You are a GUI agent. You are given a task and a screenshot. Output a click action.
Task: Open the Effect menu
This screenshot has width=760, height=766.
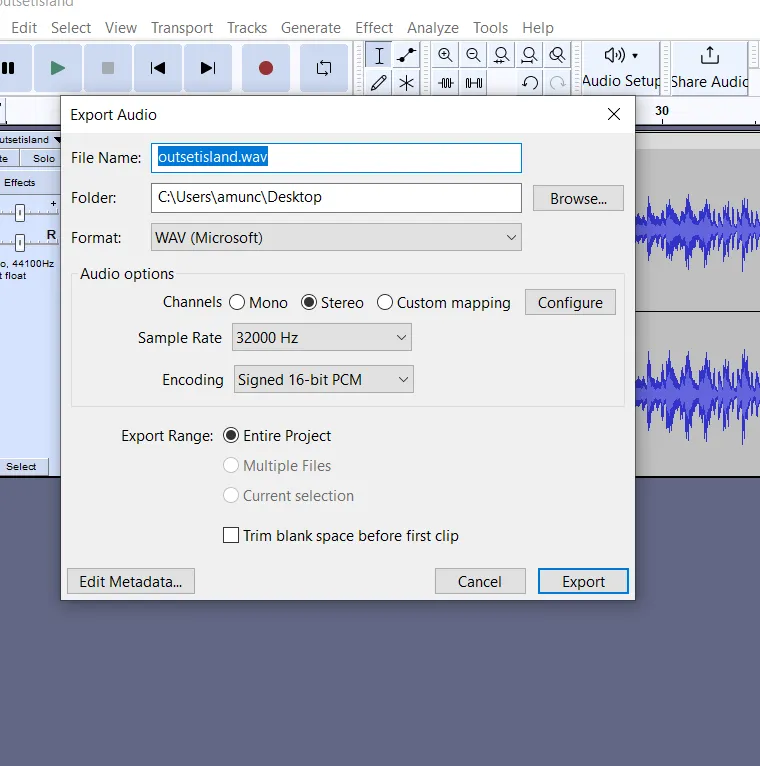pyautogui.click(x=374, y=28)
